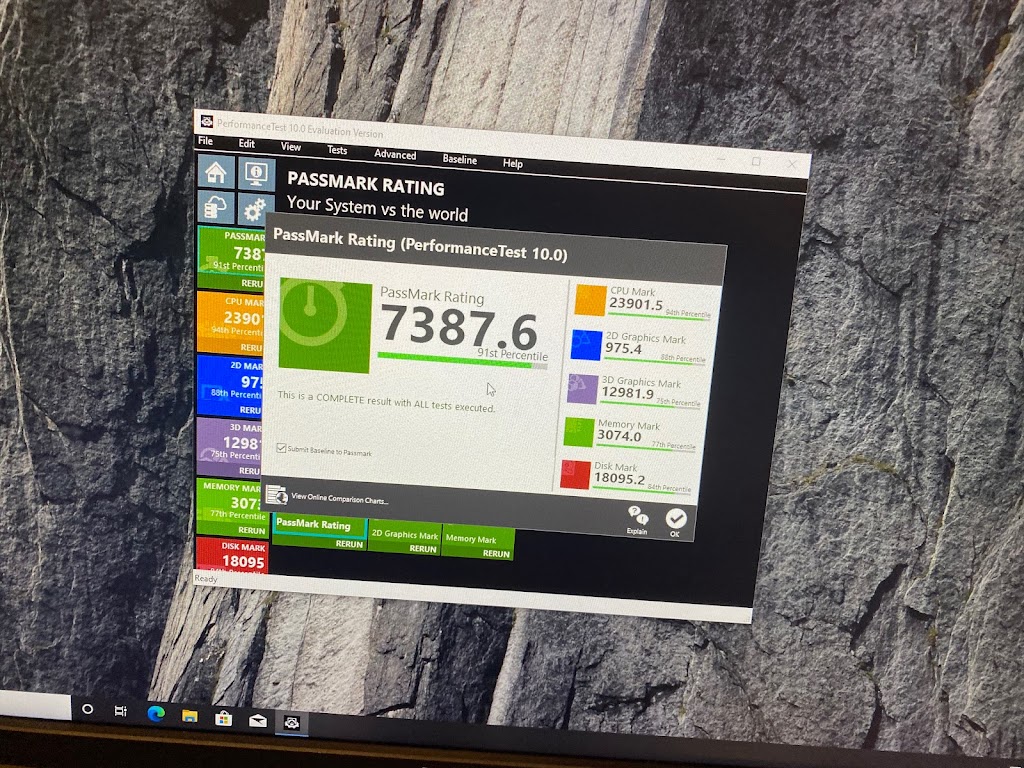Click Windows search circle on taskbar
1024x768 pixels.
click(x=88, y=709)
